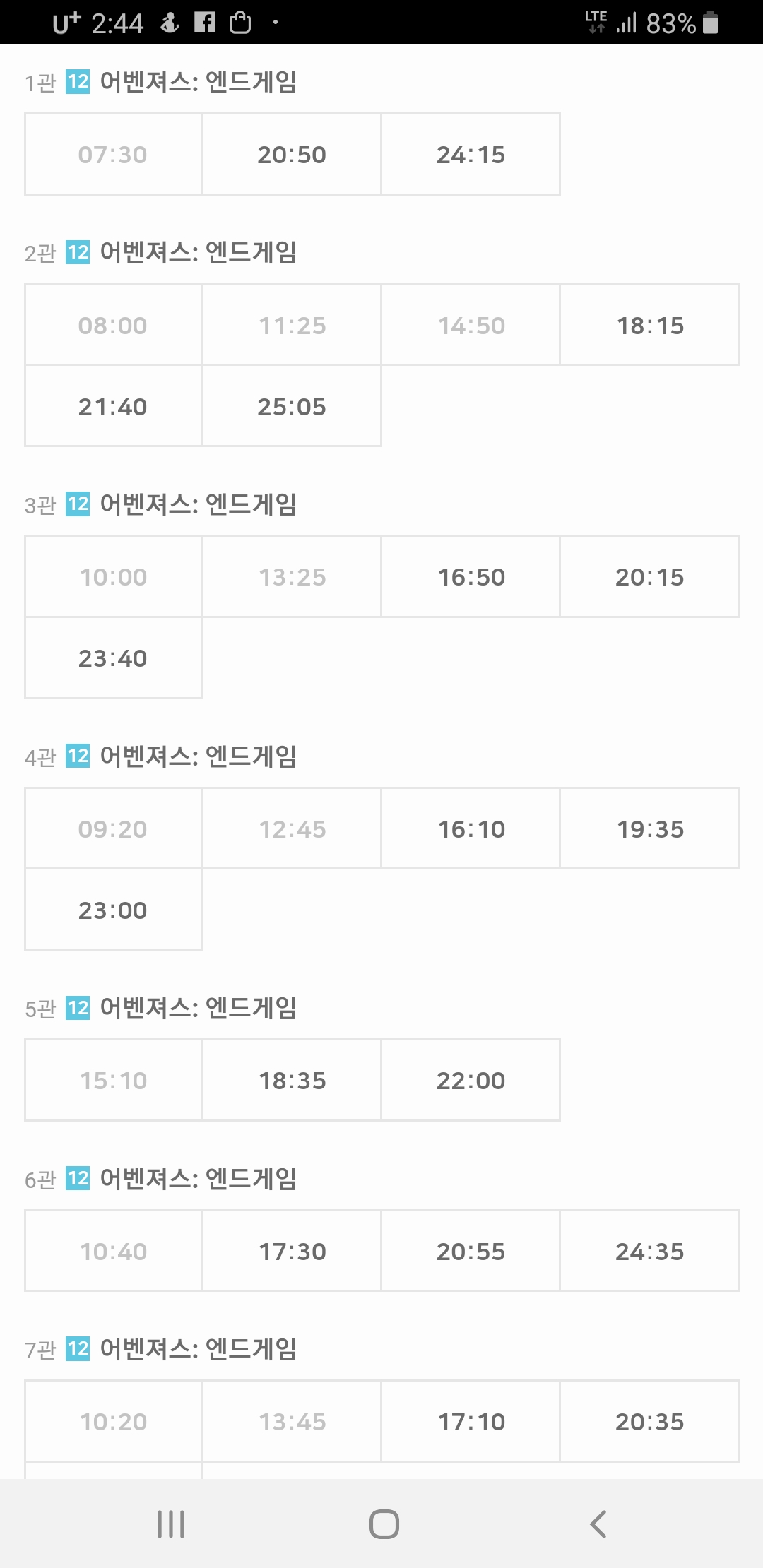Select the 16:50 showtime in 3관
This screenshot has height=1568, width=763.
tap(471, 576)
